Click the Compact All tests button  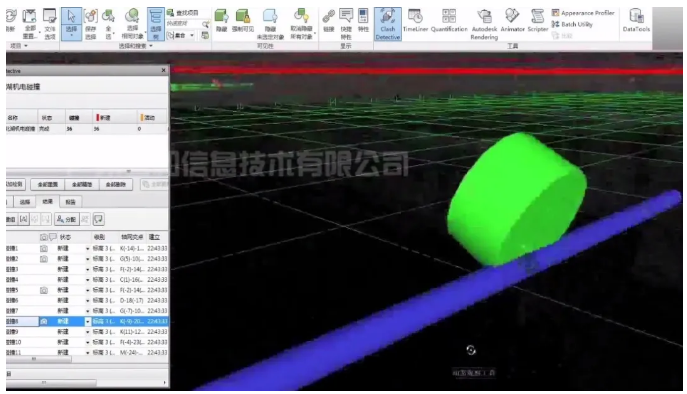coord(82,185)
